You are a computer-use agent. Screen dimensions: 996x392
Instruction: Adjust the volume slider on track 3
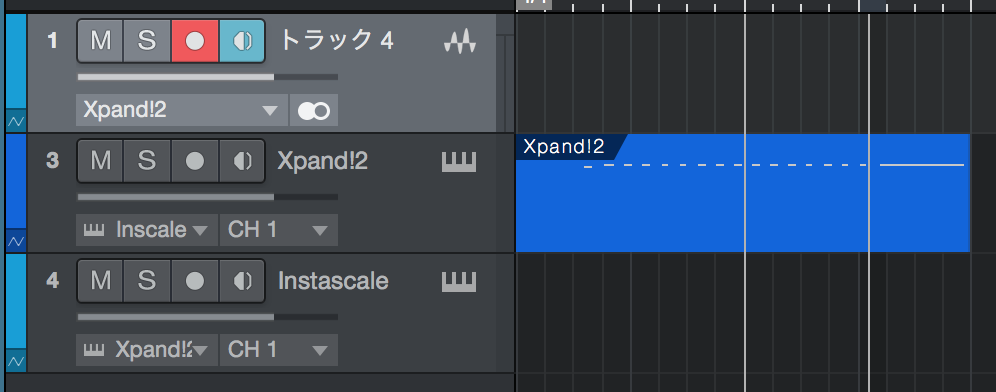pos(208,197)
